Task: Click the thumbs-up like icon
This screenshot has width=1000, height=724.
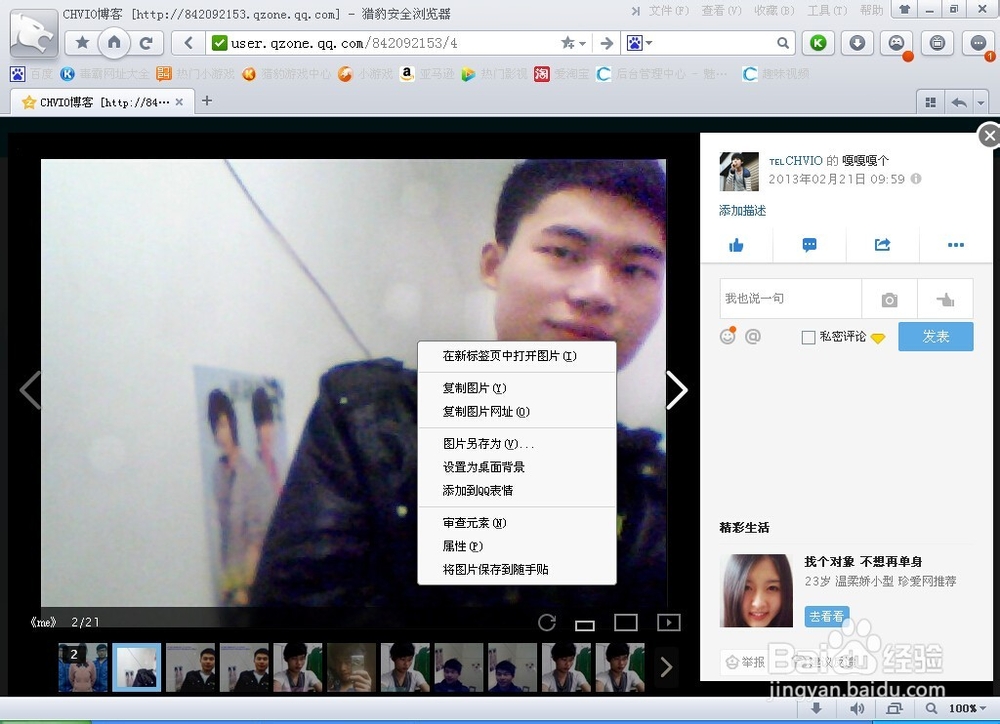Action: (738, 244)
